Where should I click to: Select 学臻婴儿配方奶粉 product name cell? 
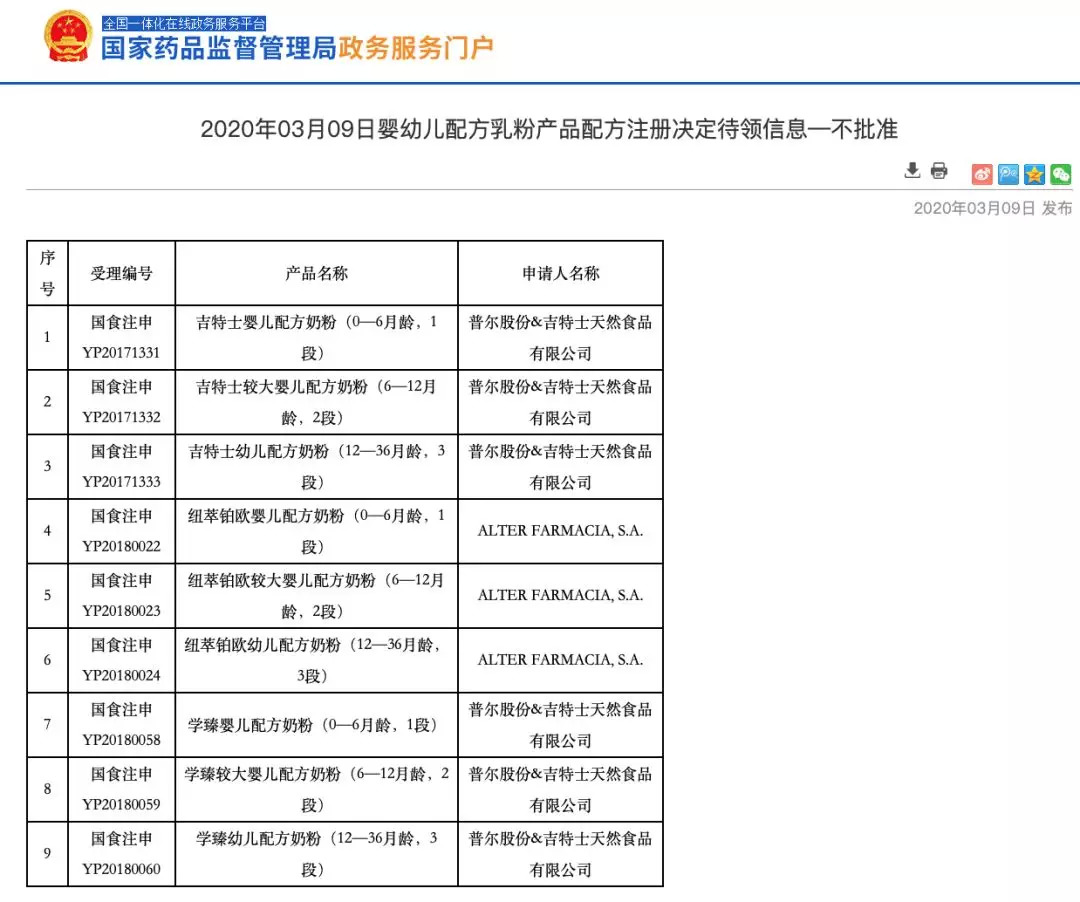tap(317, 724)
